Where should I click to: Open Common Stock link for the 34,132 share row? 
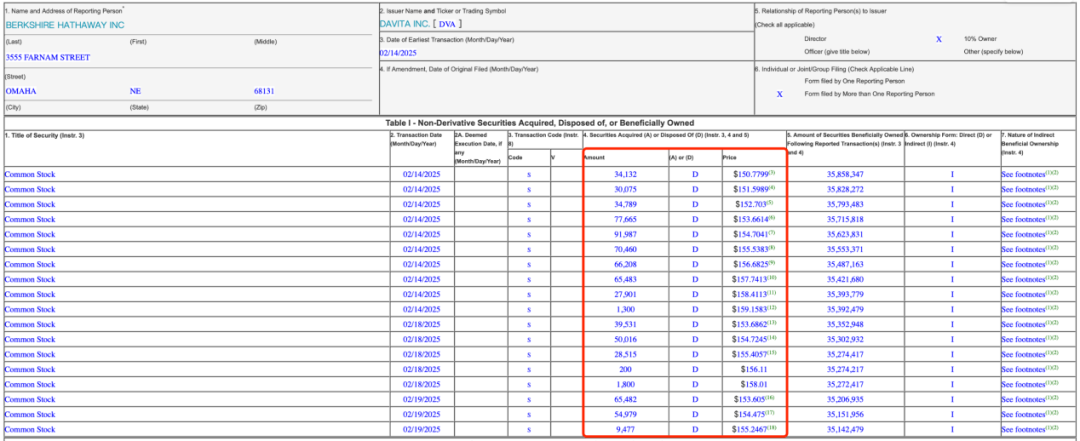click(30, 174)
